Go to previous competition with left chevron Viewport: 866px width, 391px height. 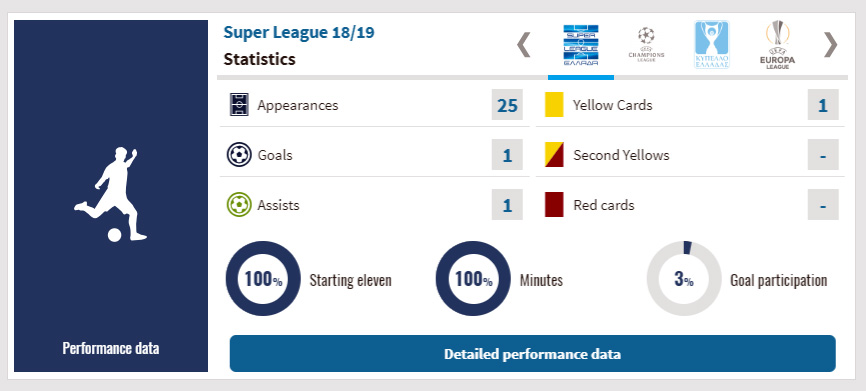524,45
